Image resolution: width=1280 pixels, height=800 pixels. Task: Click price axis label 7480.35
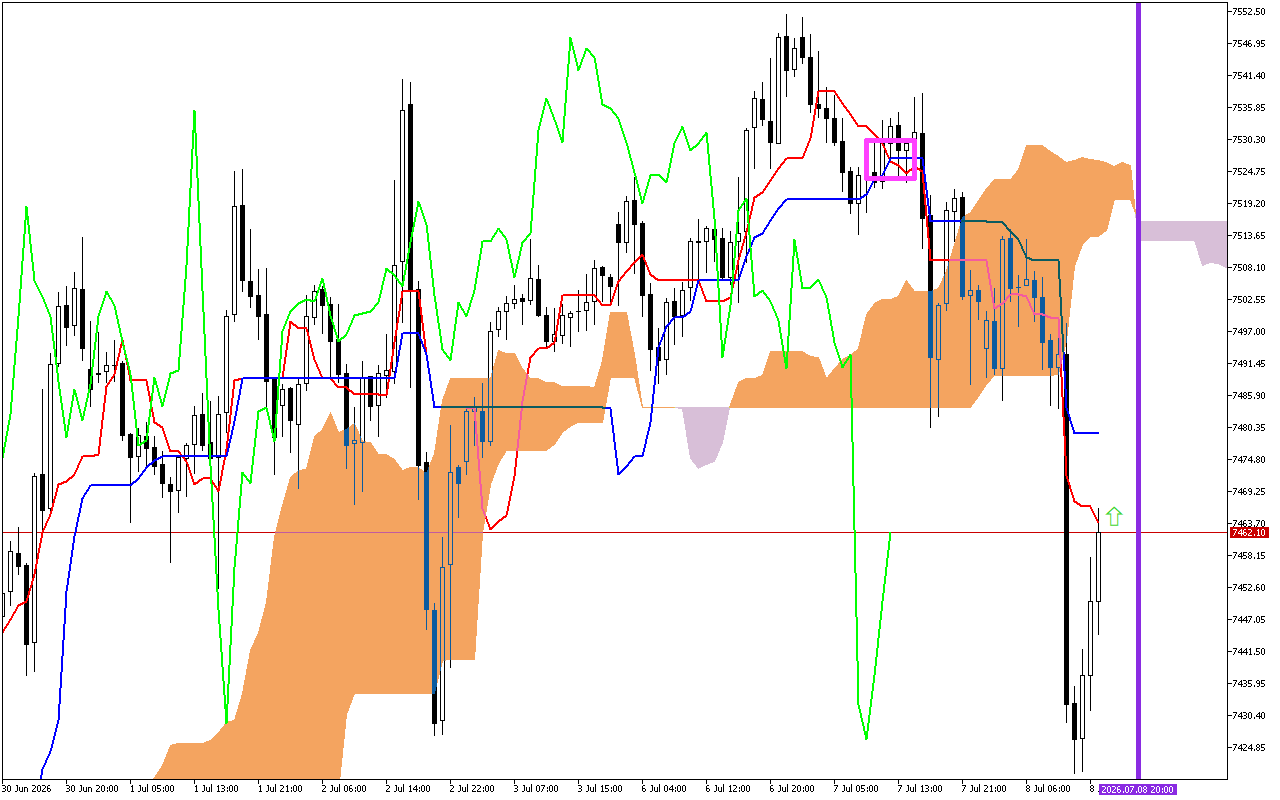click(x=1248, y=428)
